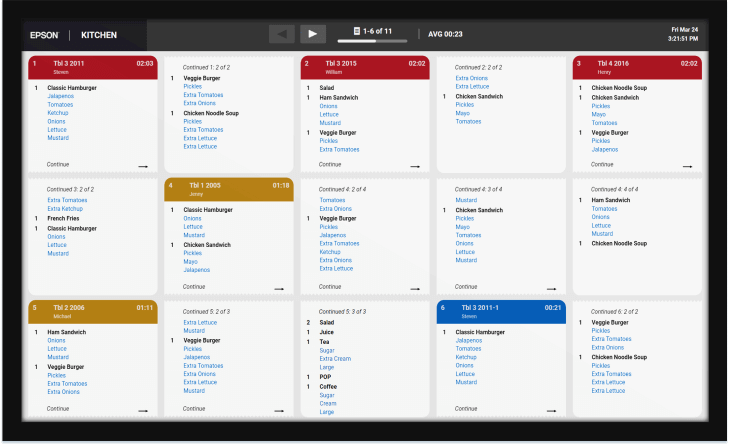Click continue arrow on order 5 Michael card

(x=143, y=410)
